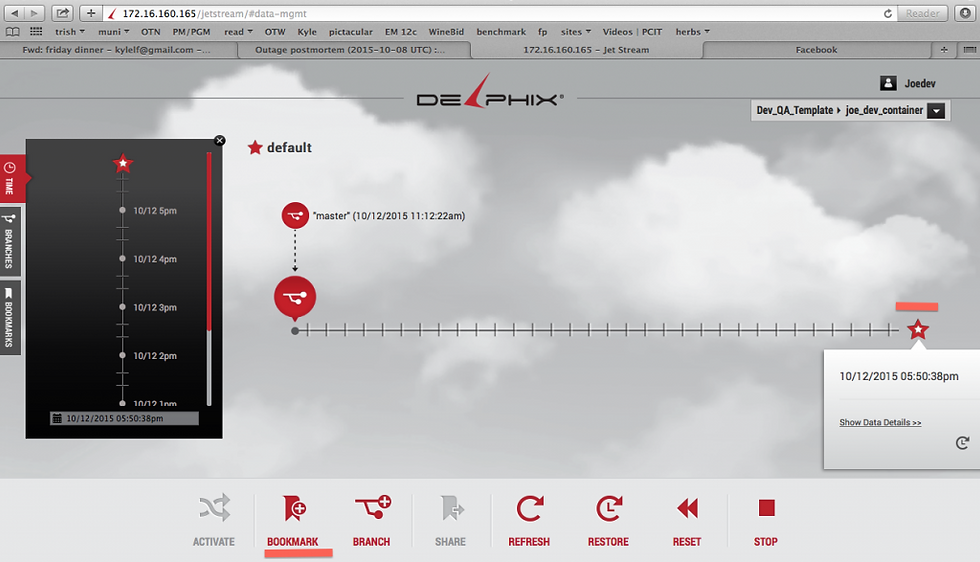
Task: Expand the joe_dev_container dropdown arrow
Action: click(936, 111)
